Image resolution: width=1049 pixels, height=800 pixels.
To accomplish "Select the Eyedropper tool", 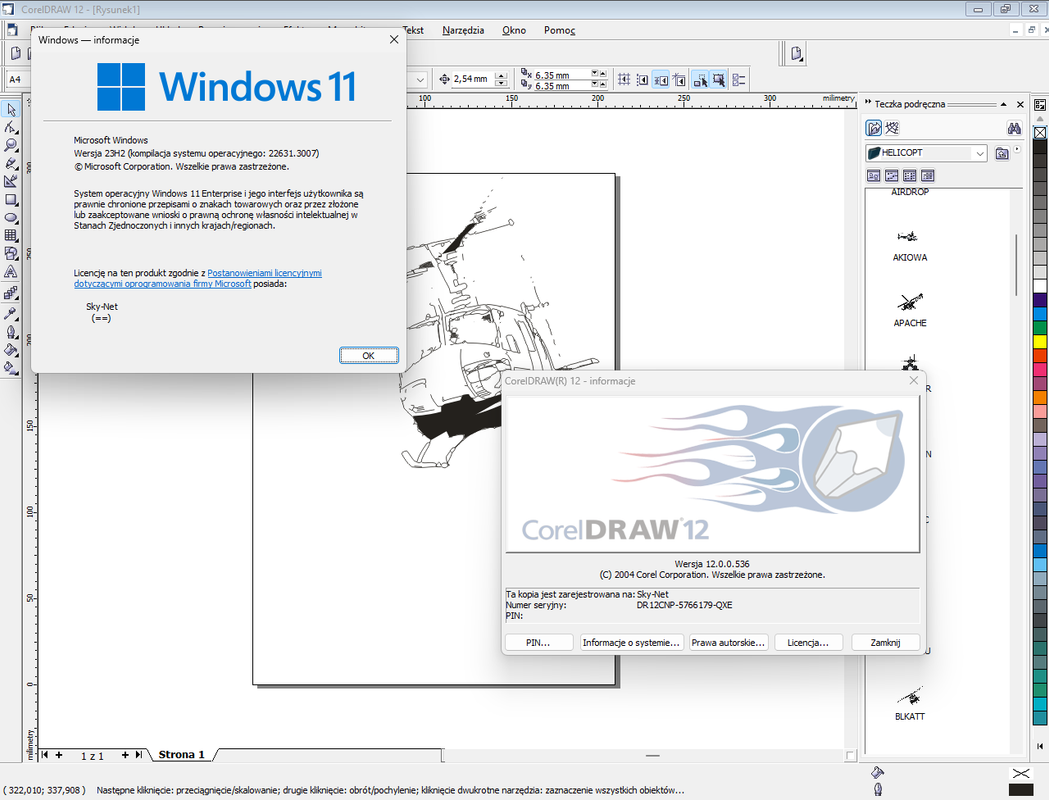I will [11, 313].
